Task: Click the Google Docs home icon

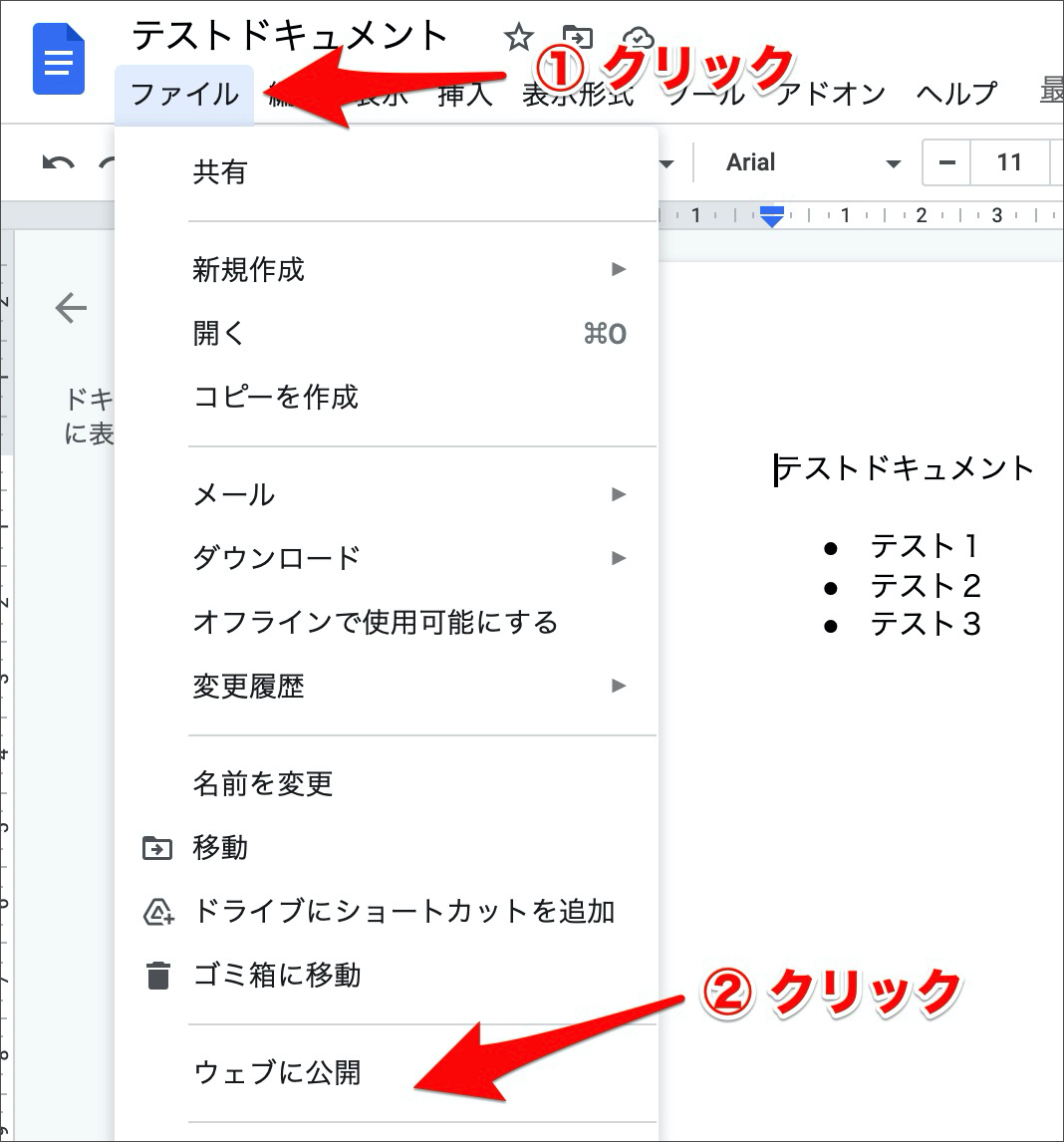Action: click(59, 59)
